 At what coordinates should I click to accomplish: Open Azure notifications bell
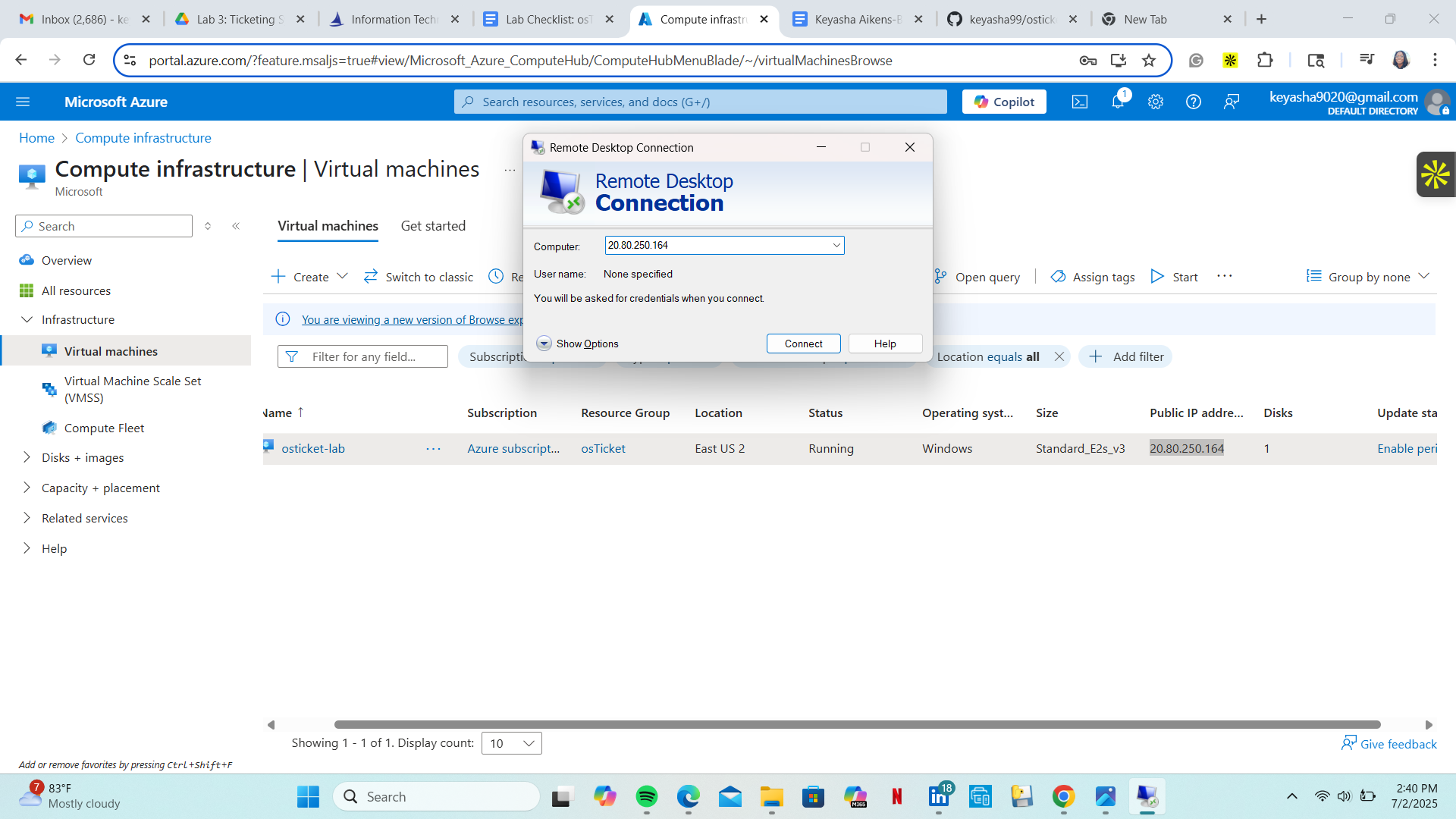coord(1118,102)
